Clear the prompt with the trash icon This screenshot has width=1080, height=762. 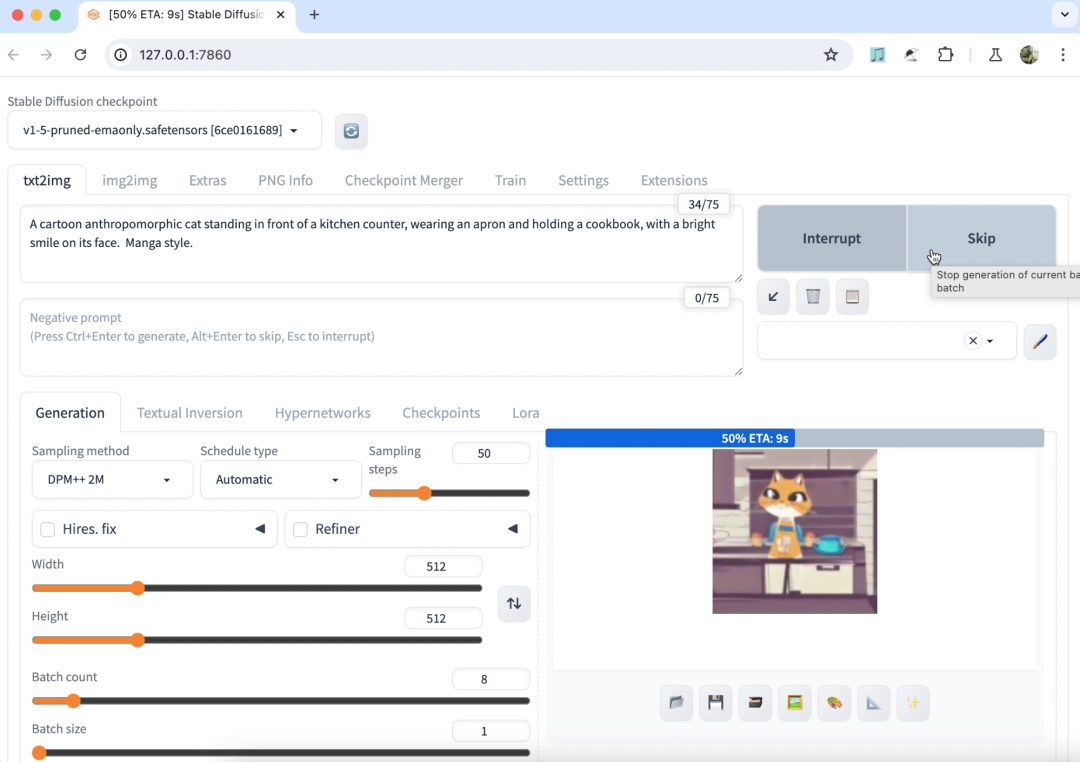pos(813,297)
